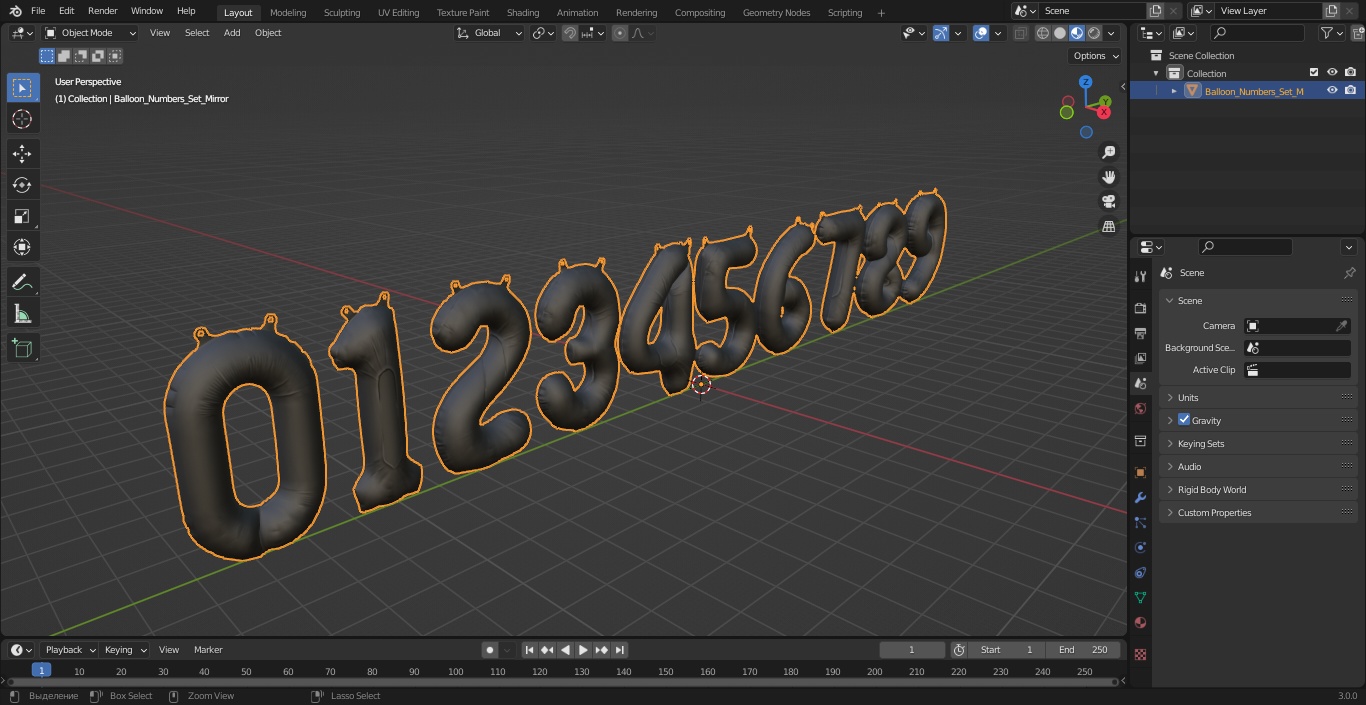The image size is (1366, 705).
Task: Toggle Collection viewport visibility eye
Action: 1332,72
